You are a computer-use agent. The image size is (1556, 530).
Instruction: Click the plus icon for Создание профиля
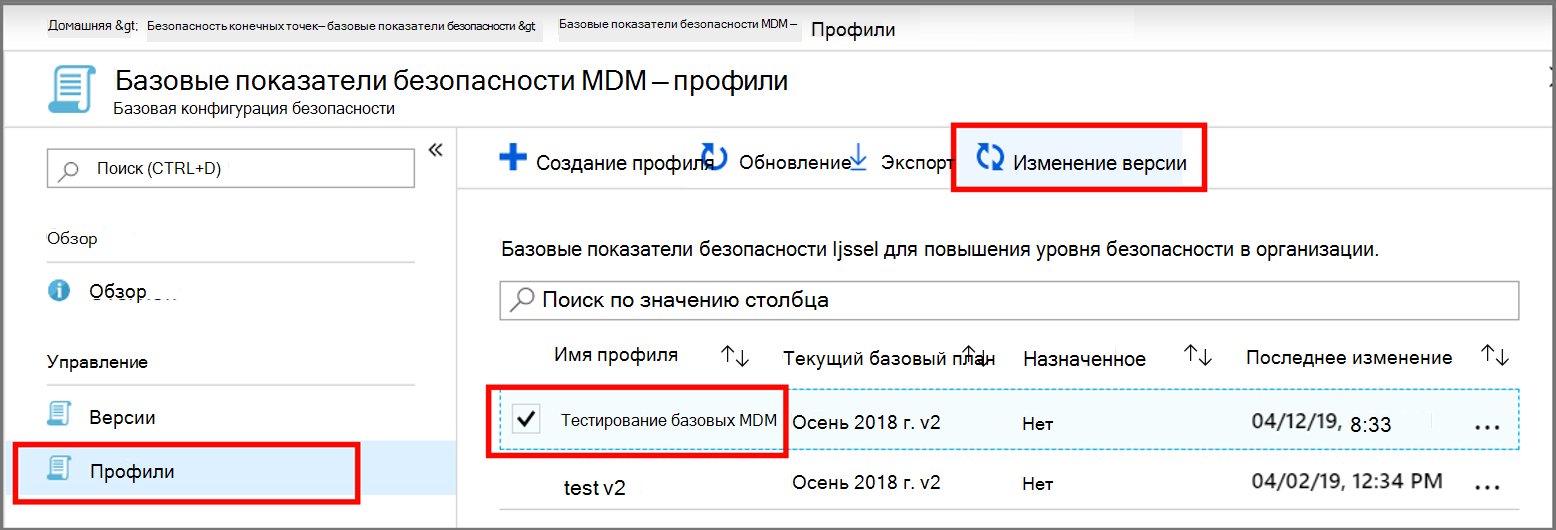point(513,158)
